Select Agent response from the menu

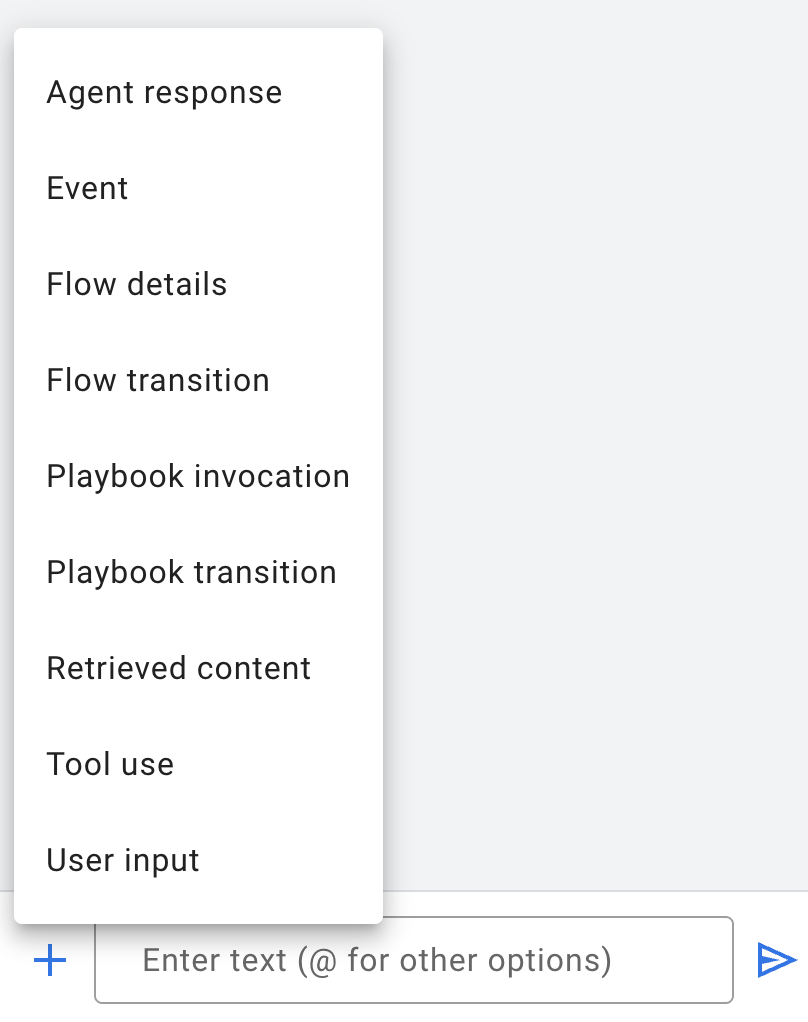[164, 93]
